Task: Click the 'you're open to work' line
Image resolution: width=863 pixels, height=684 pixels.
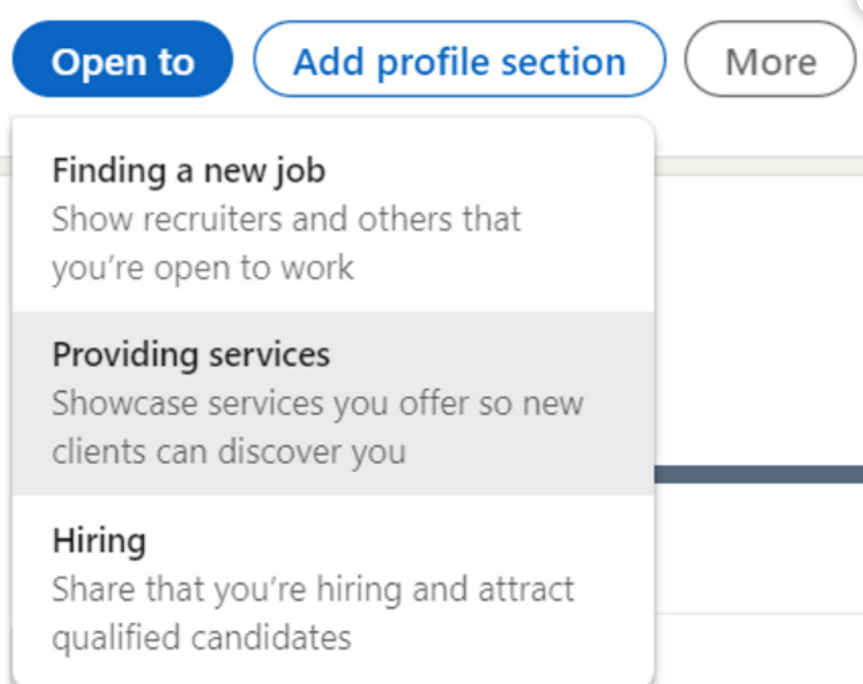Action: click(203, 269)
